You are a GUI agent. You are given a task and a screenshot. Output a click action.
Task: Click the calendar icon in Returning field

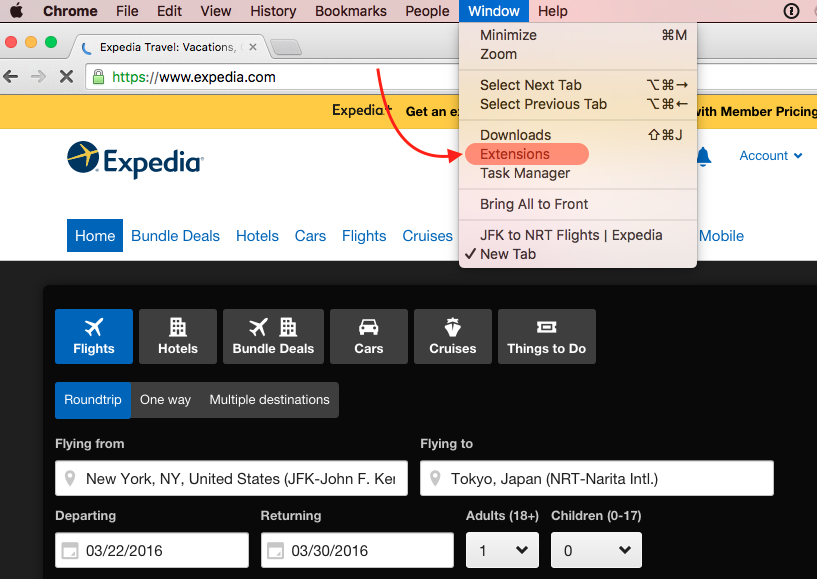[275, 550]
